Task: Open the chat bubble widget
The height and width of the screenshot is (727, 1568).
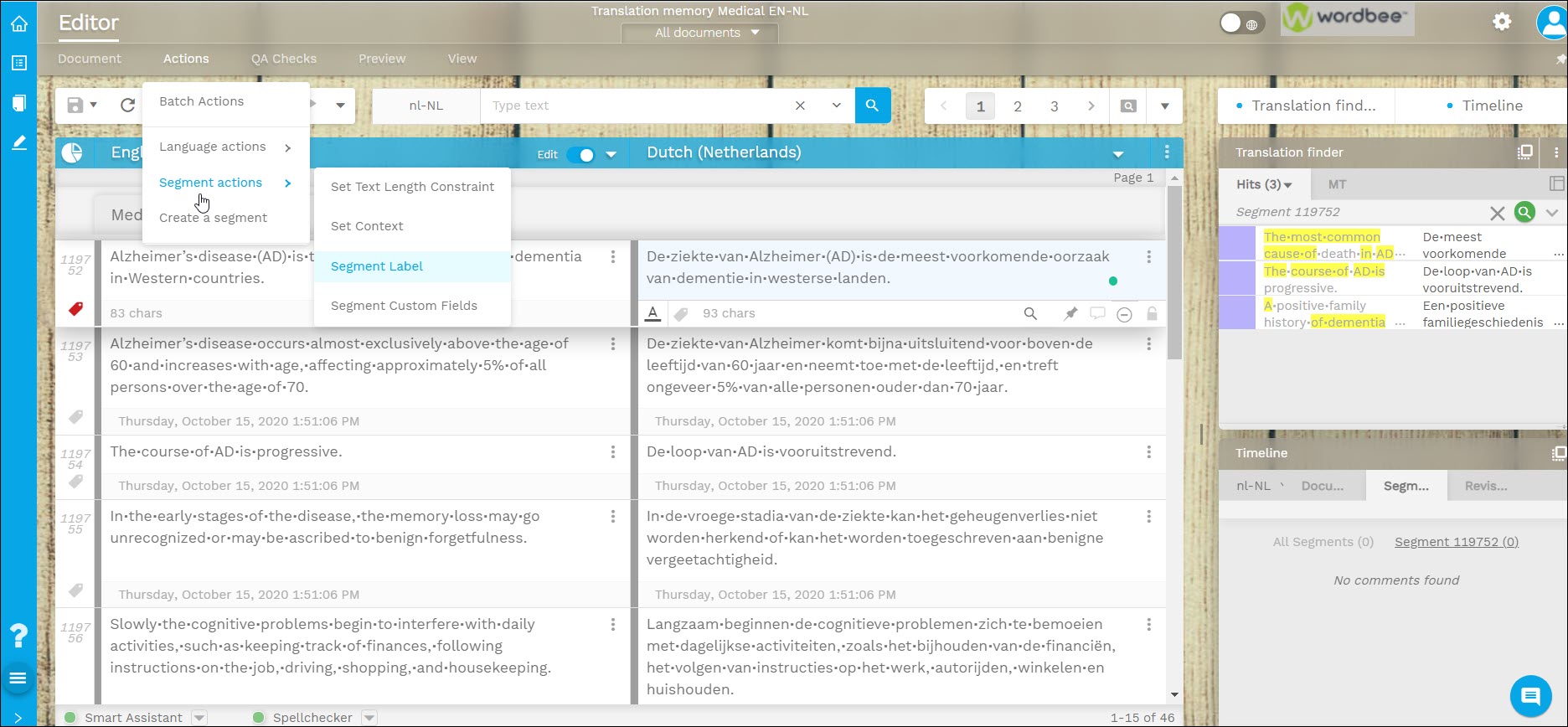Action: 1530,696
